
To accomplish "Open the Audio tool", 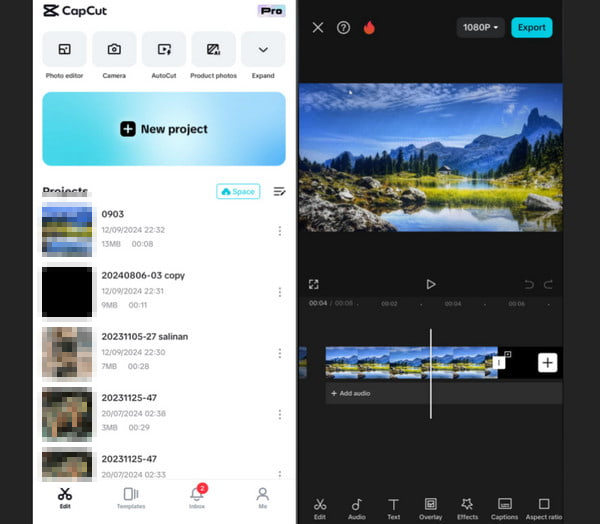I will (x=357, y=509).
